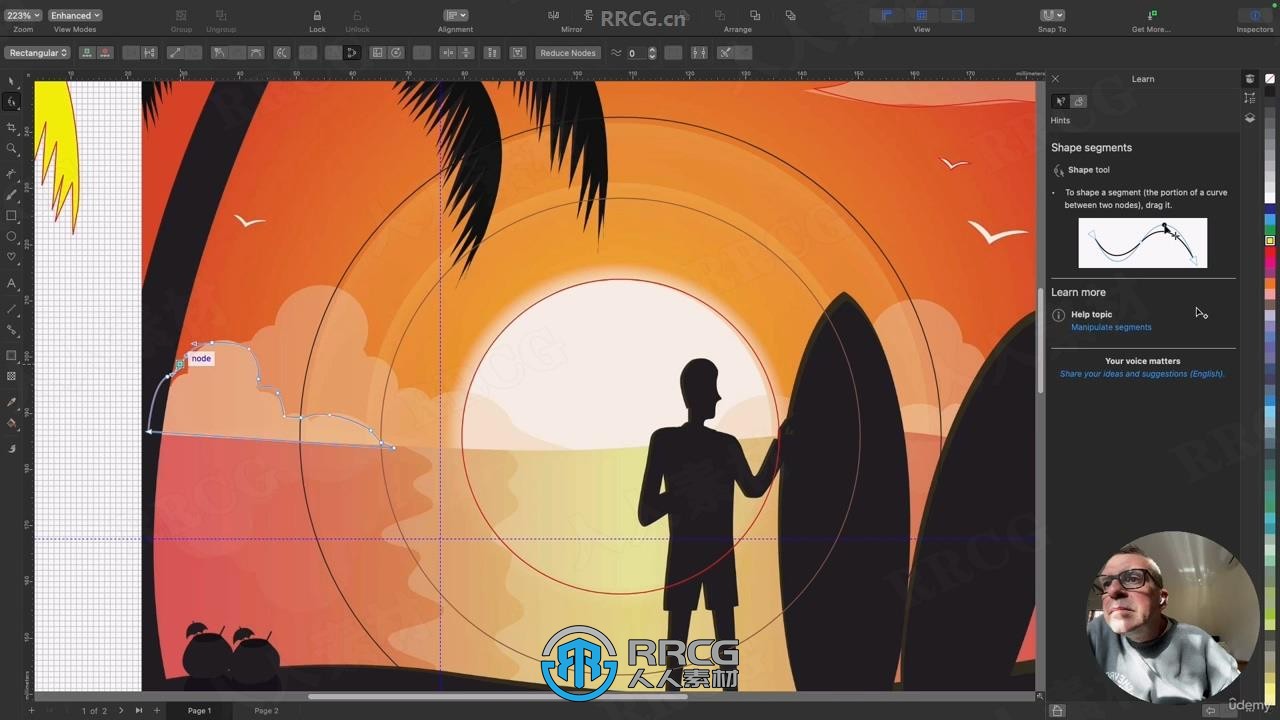
Task: Choose the Connector tool
Action: click(12, 331)
